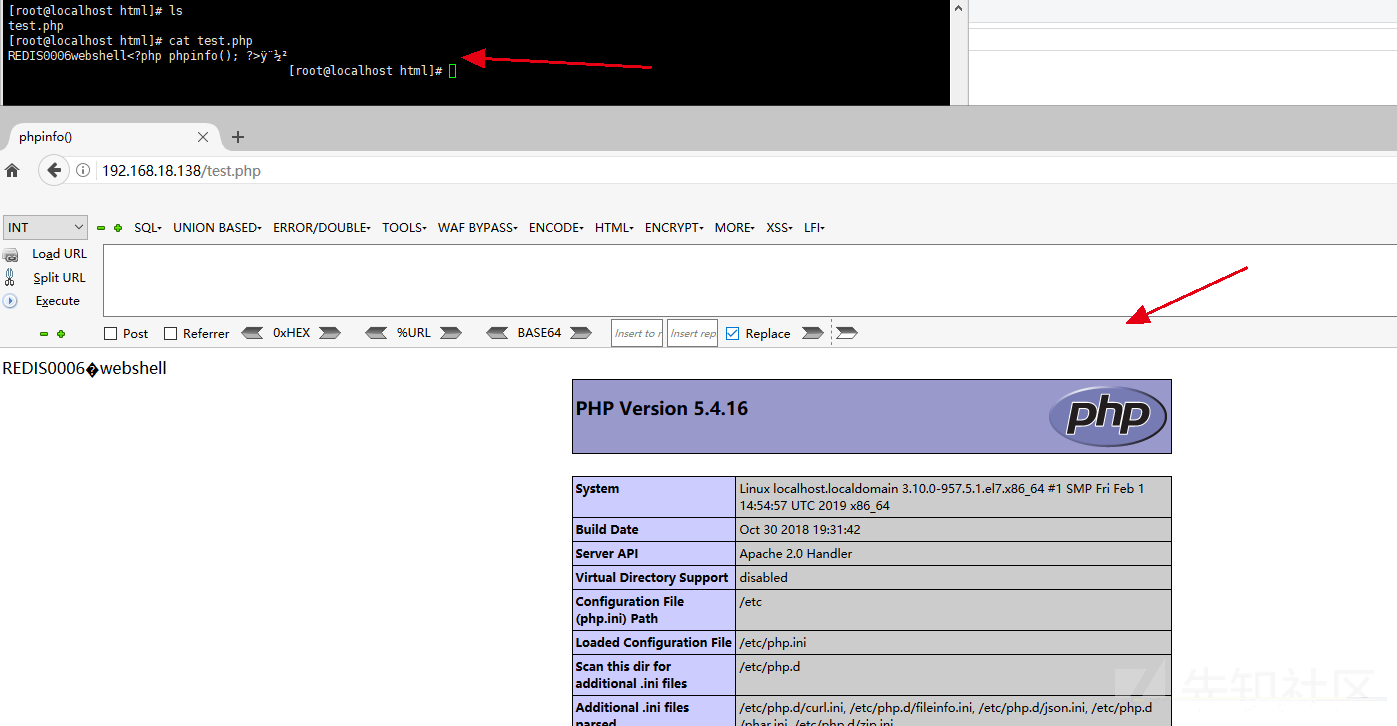
Task: Click the 'PHP Version 5.4.16' heading
Action: pos(662,408)
